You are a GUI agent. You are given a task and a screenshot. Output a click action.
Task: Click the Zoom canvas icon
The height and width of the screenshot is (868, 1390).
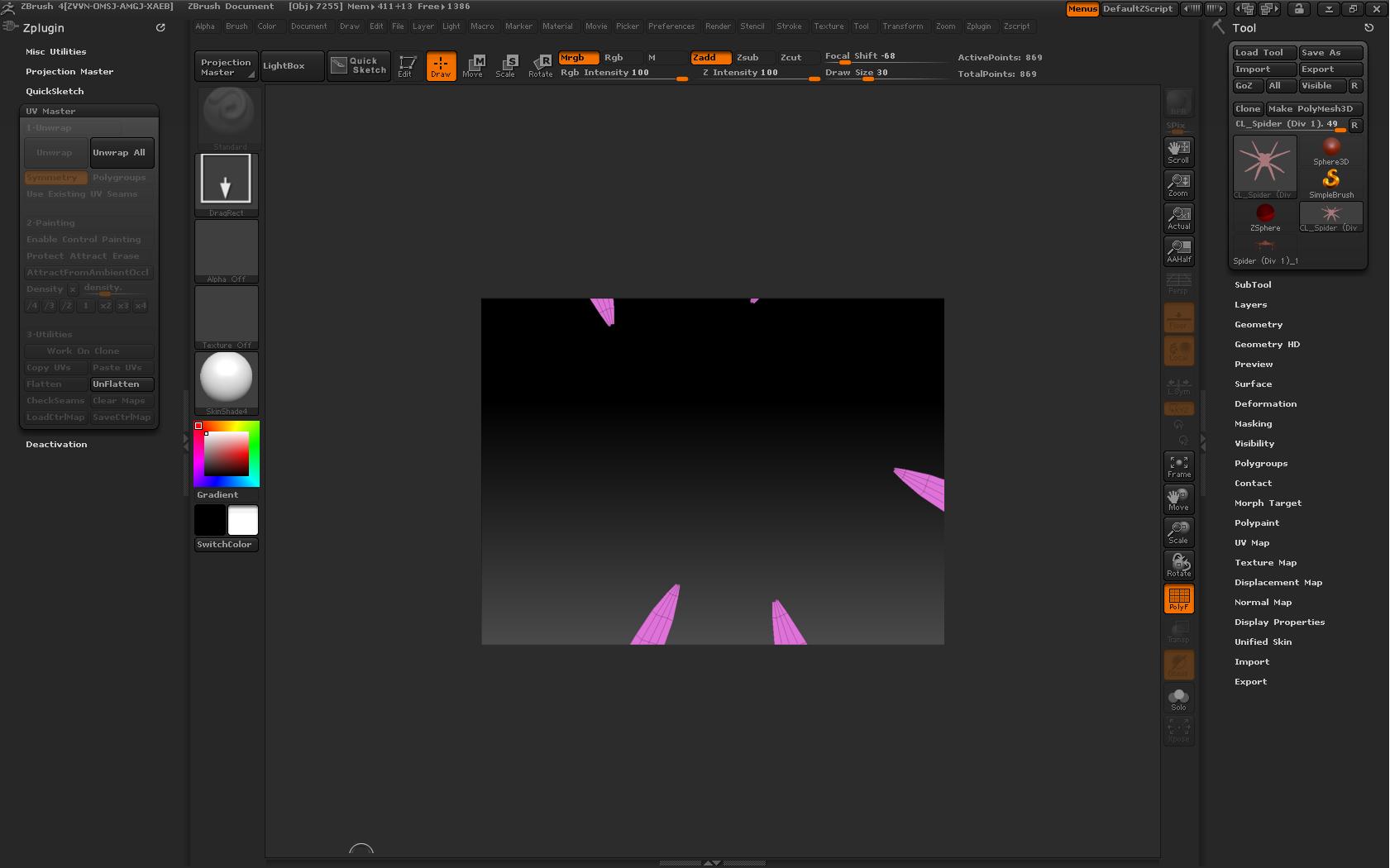coord(1179,184)
